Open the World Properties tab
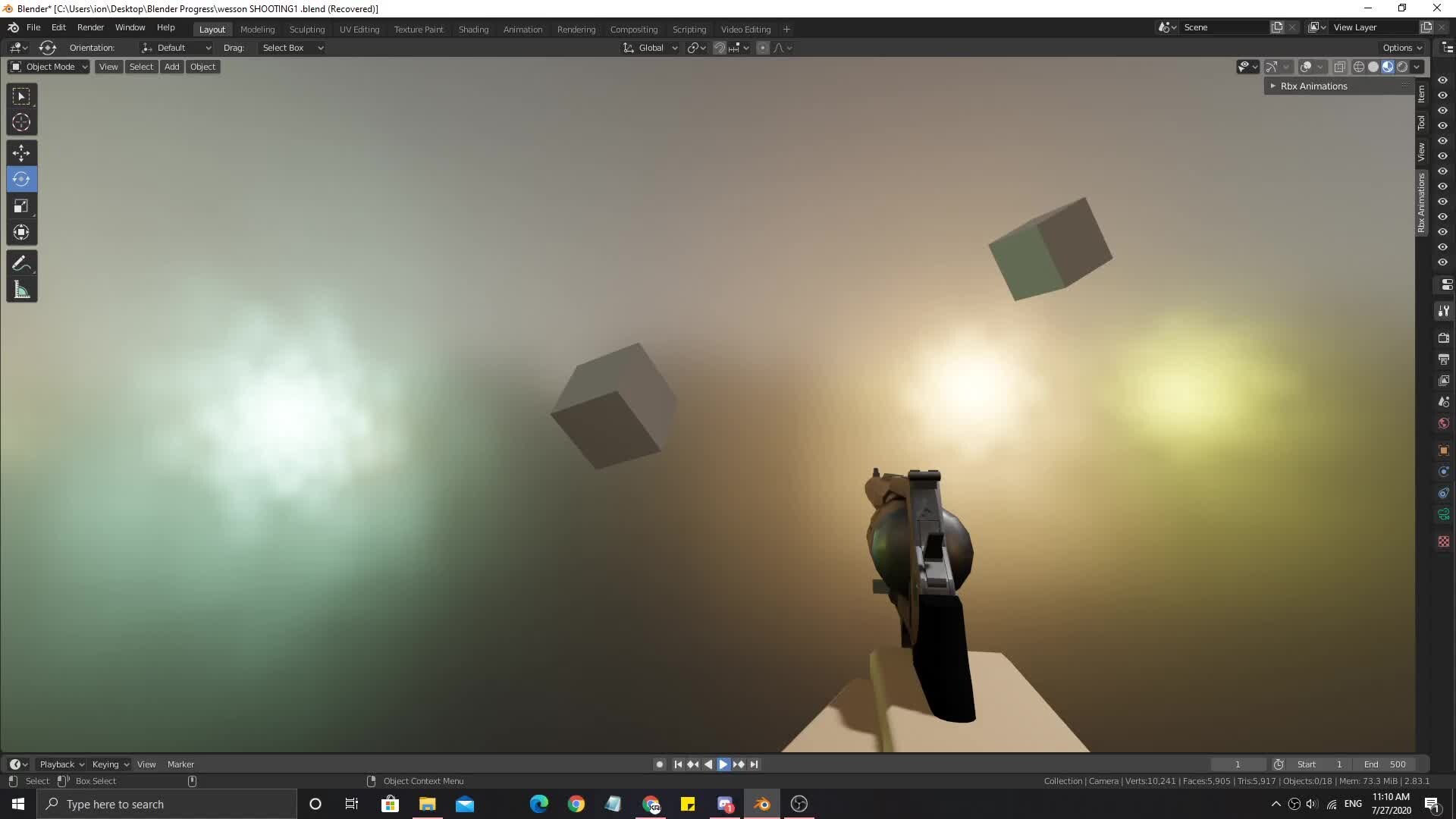 click(x=1444, y=423)
